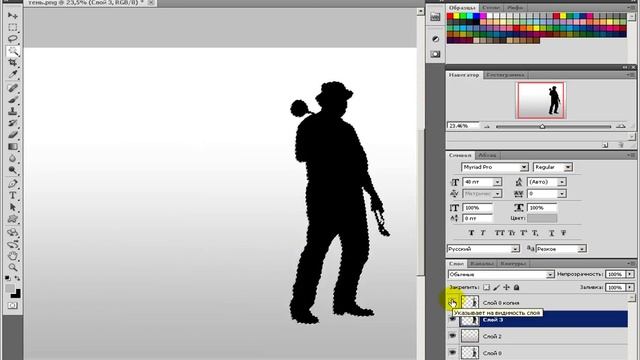The height and width of the screenshot is (360, 640).
Task: Open the Character panel options menu
Action: (x=630, y=156)
